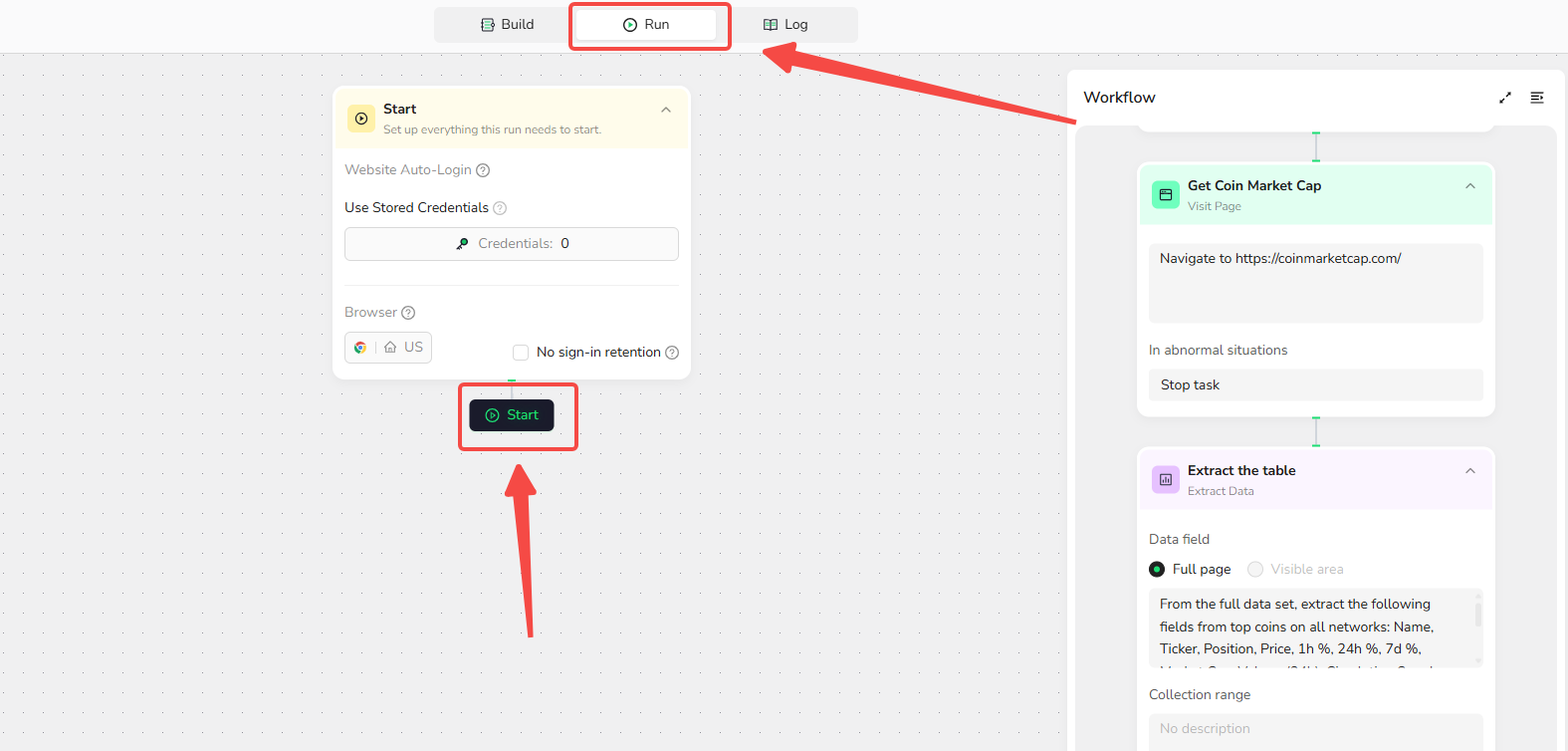
Task: Switch to the Build tab
Action: 508,25
